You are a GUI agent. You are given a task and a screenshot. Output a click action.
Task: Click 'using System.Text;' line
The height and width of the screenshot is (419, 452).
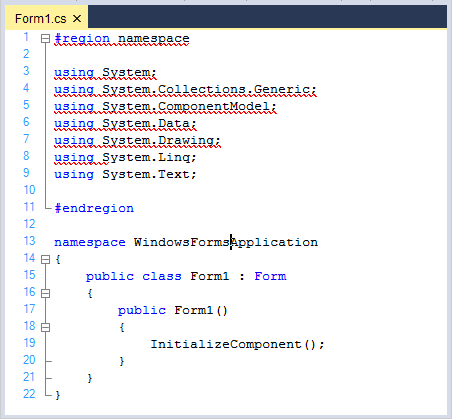tap(125, 174)
